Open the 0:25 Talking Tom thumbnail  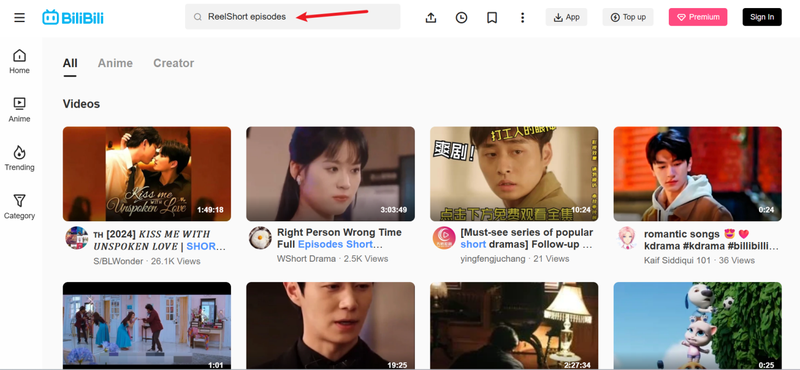coord(697,326)
